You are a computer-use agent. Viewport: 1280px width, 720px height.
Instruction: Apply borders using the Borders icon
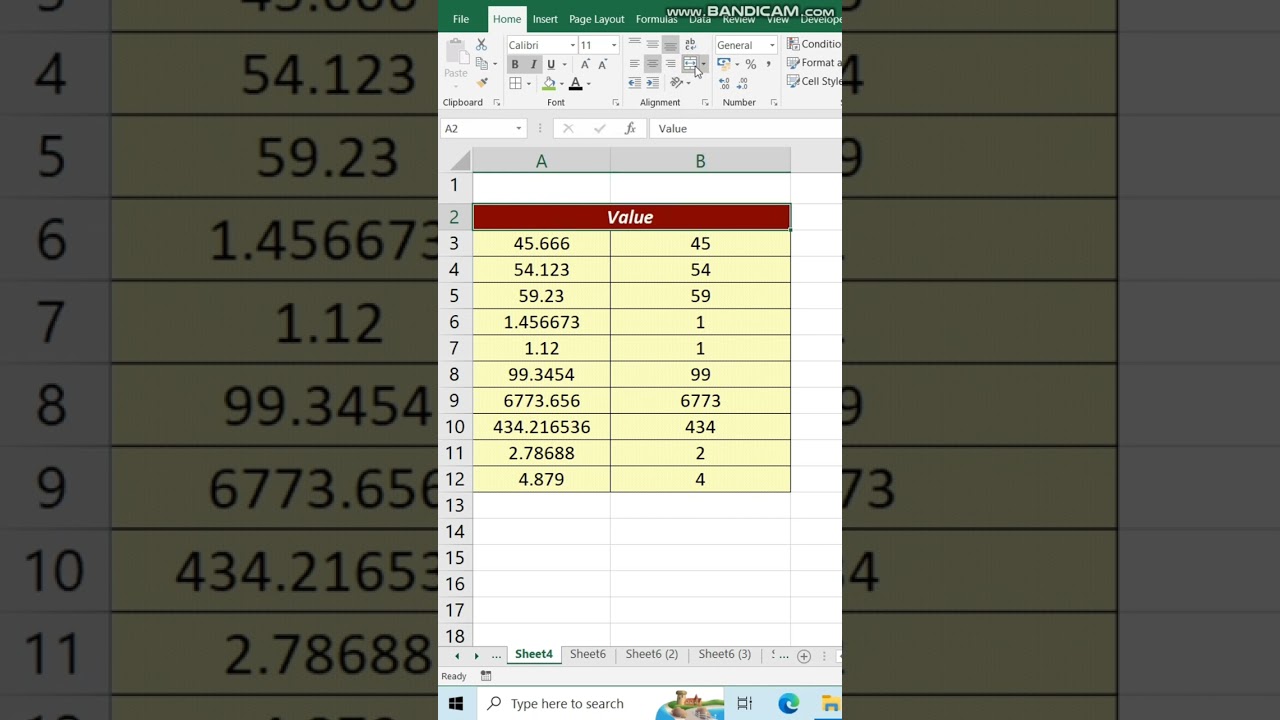515,83
